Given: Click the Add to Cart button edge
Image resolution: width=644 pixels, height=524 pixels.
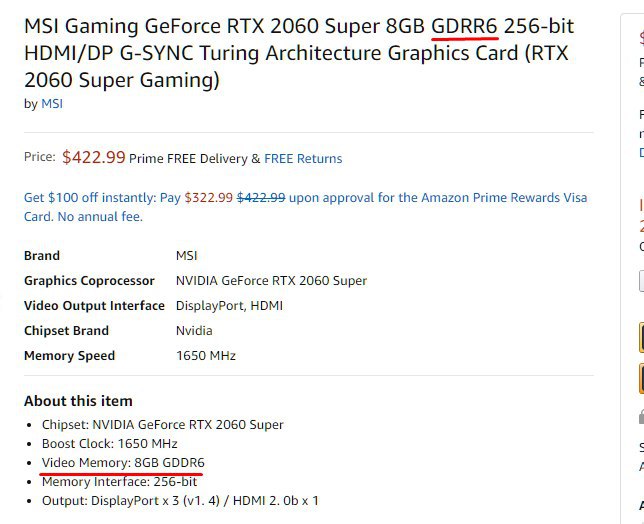Looking at the screenshot, I should click(641, 338).
